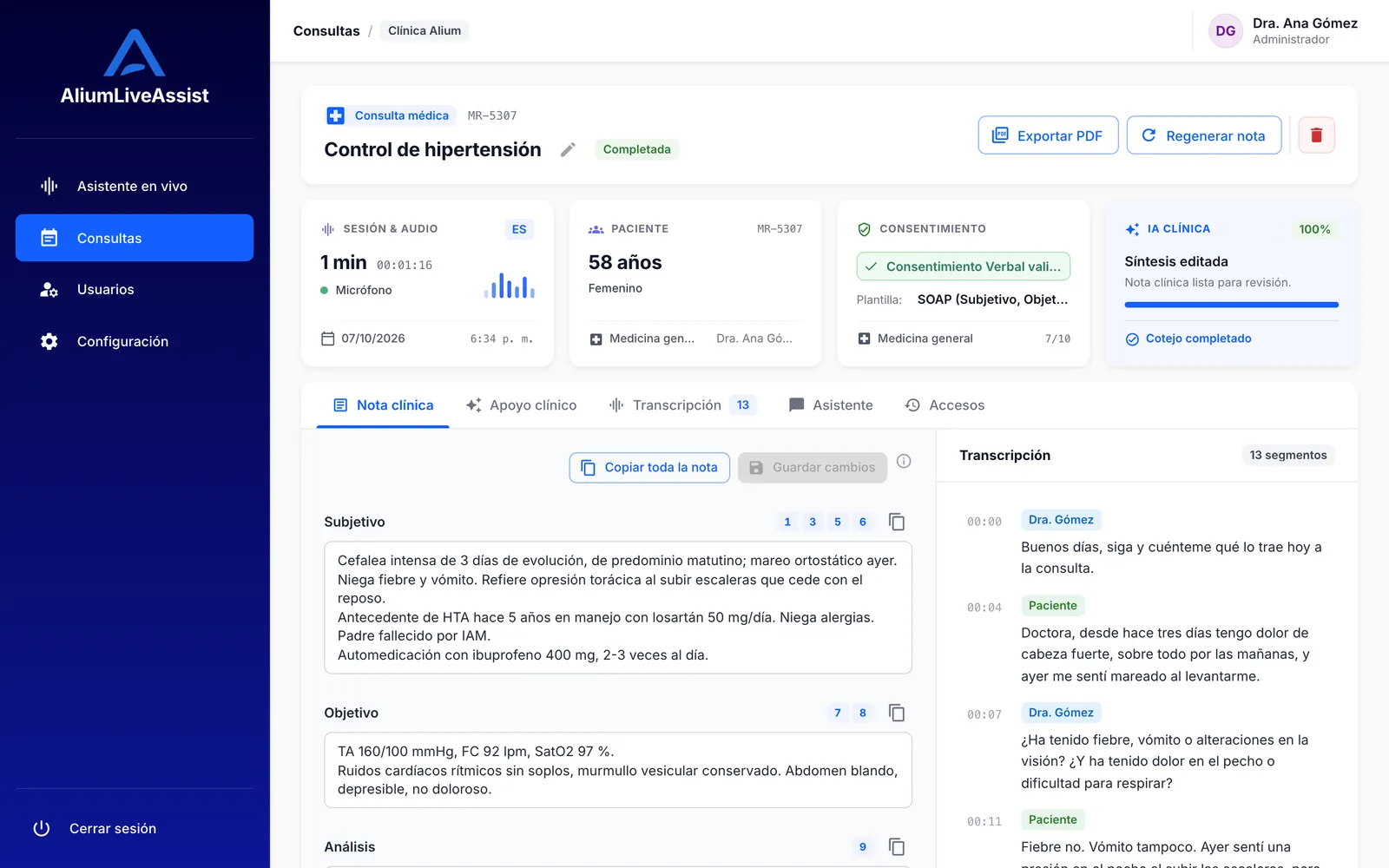Export the note with Exportar PDF
This screenshot has width=1389, height=868.
[x=1048, y=135]
